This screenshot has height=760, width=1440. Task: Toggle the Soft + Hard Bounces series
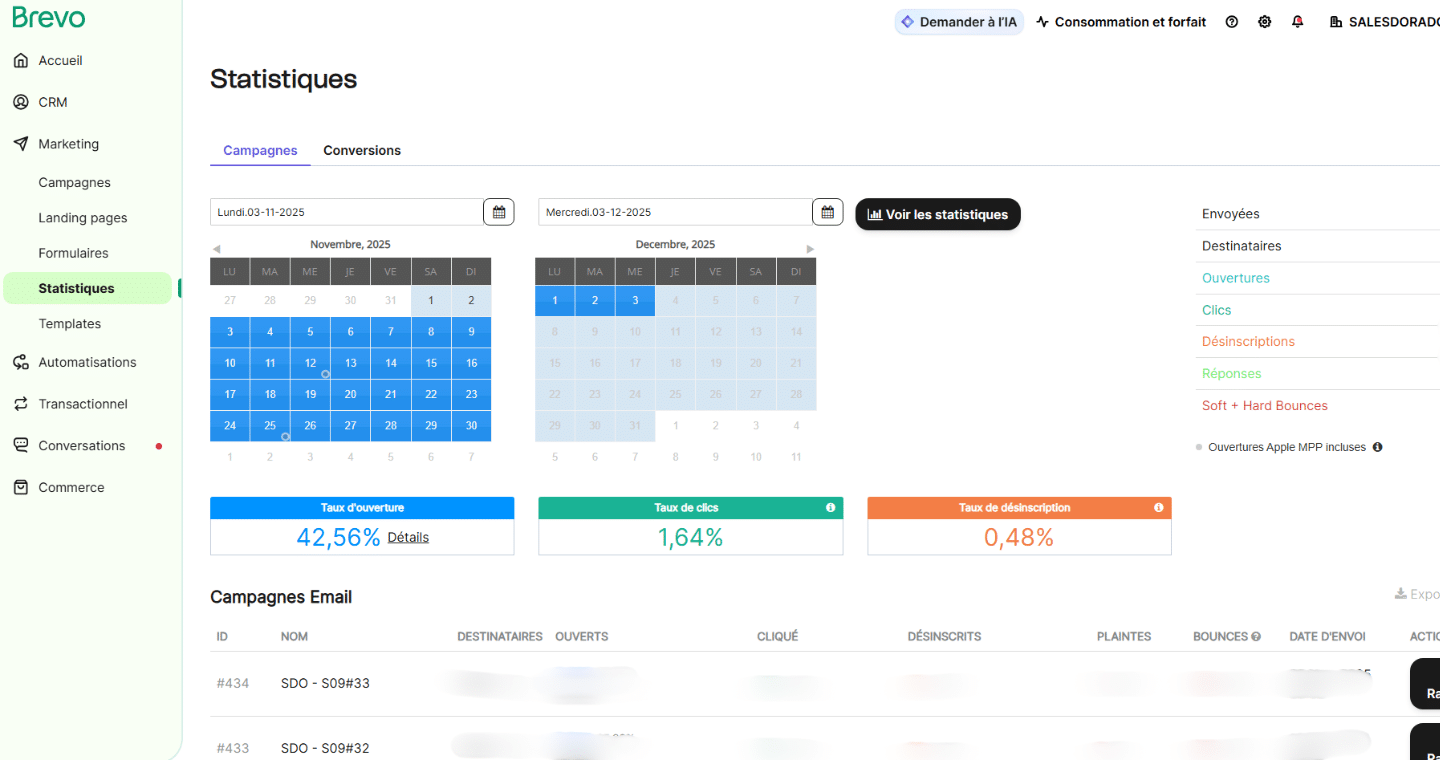pos(1264,405)
